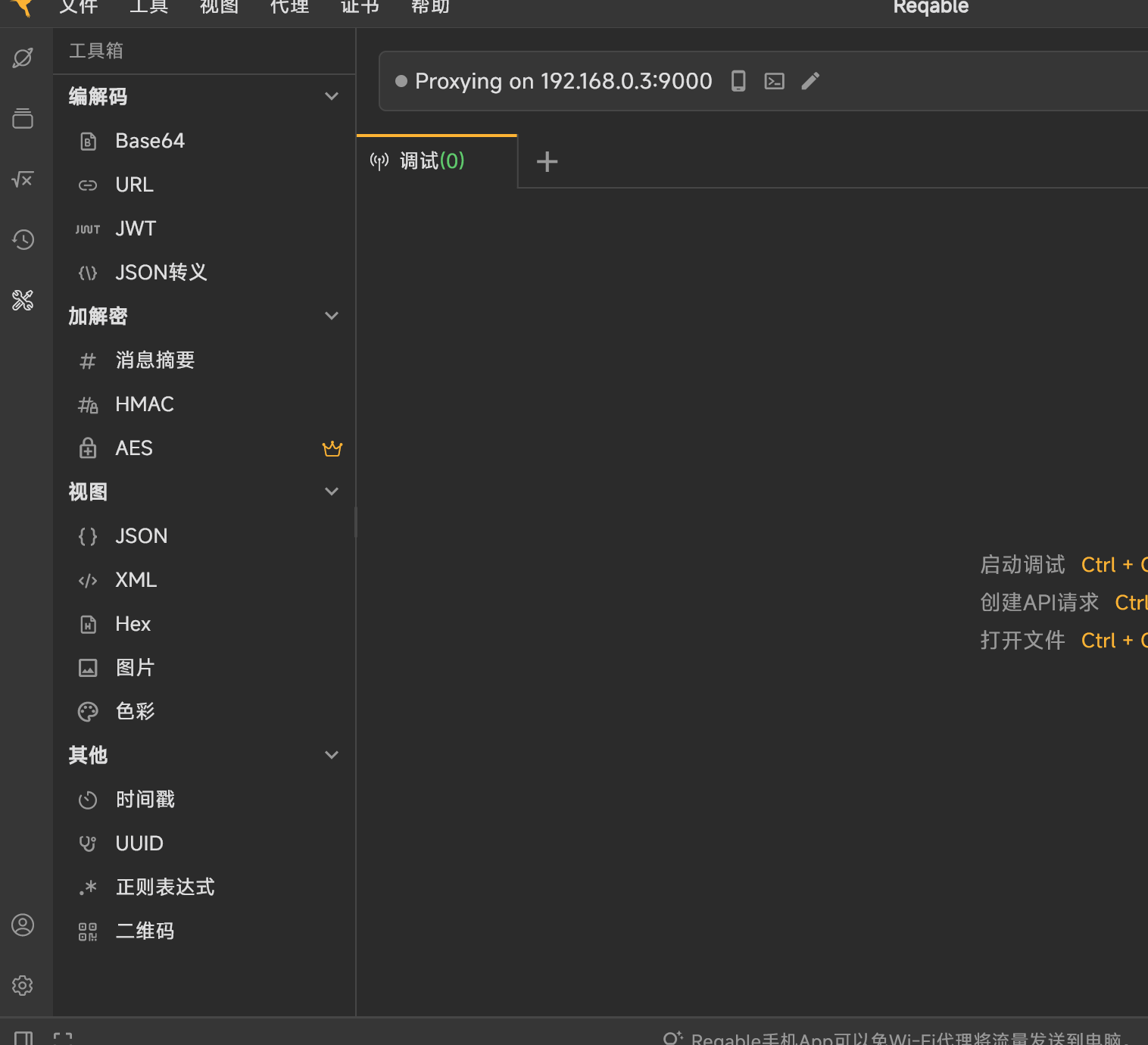1148x1045 pixels.
Task: Open the 正则表达式 regex tool
Action: coord(164,887)
